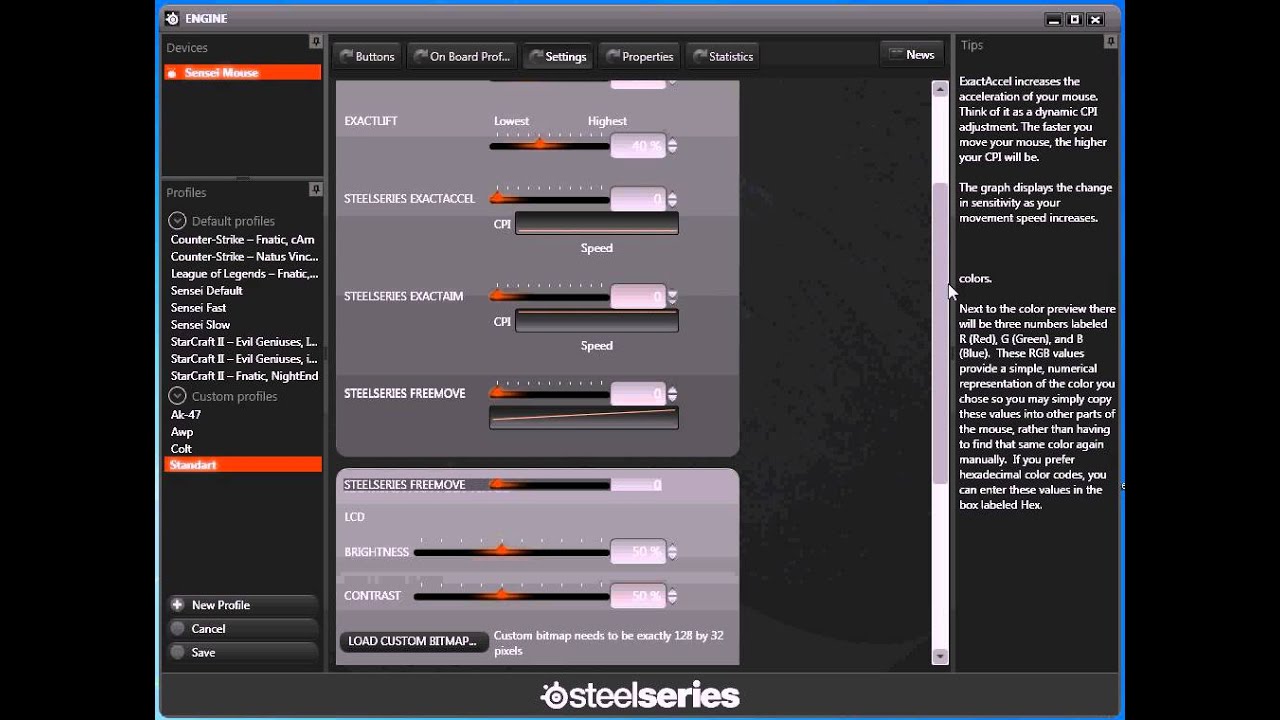
Task: Click the settings scrollbar down arrow
Action: pos(939,656)
